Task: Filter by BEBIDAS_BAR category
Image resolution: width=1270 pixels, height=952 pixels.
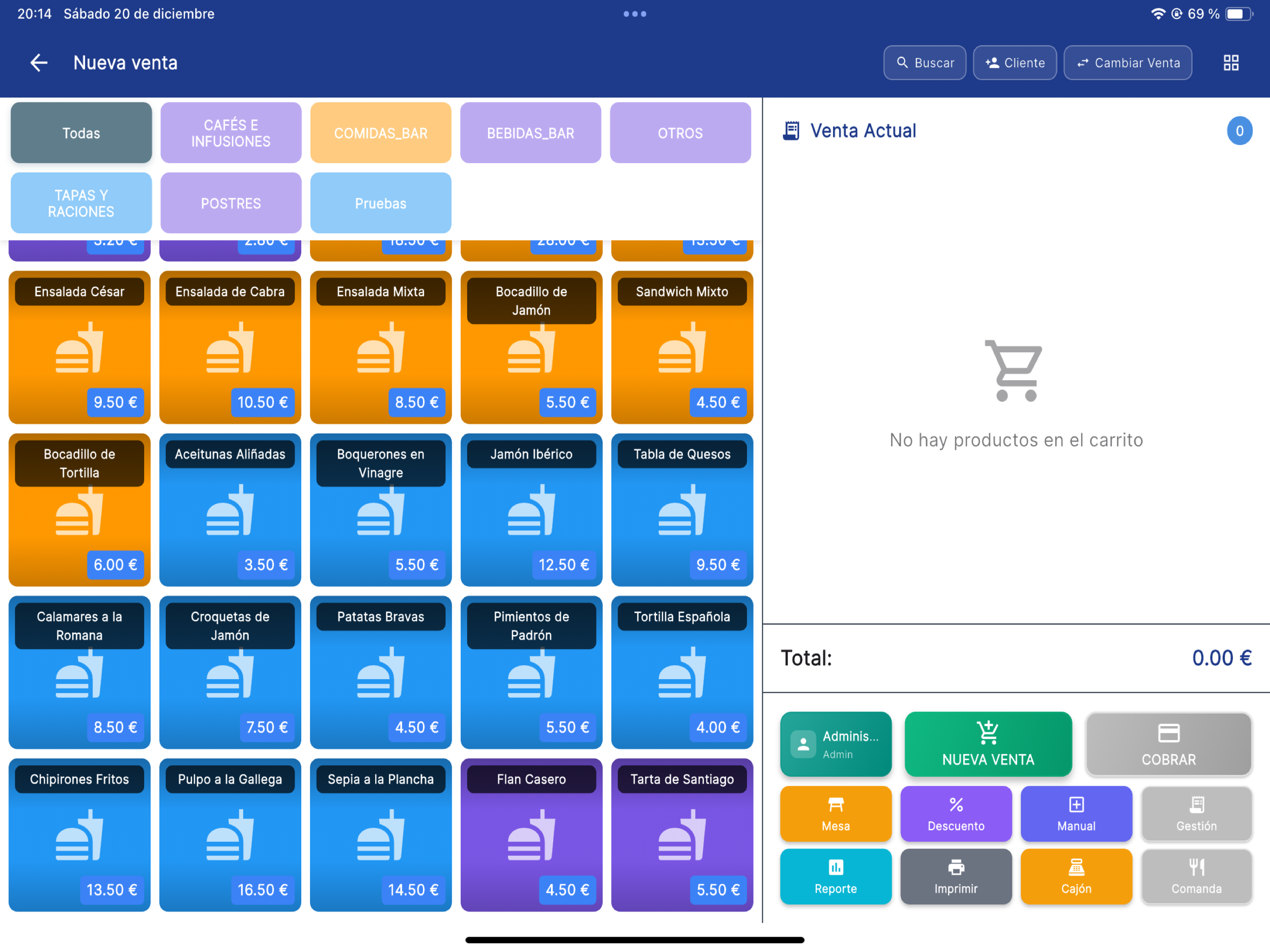Action: 530,132
